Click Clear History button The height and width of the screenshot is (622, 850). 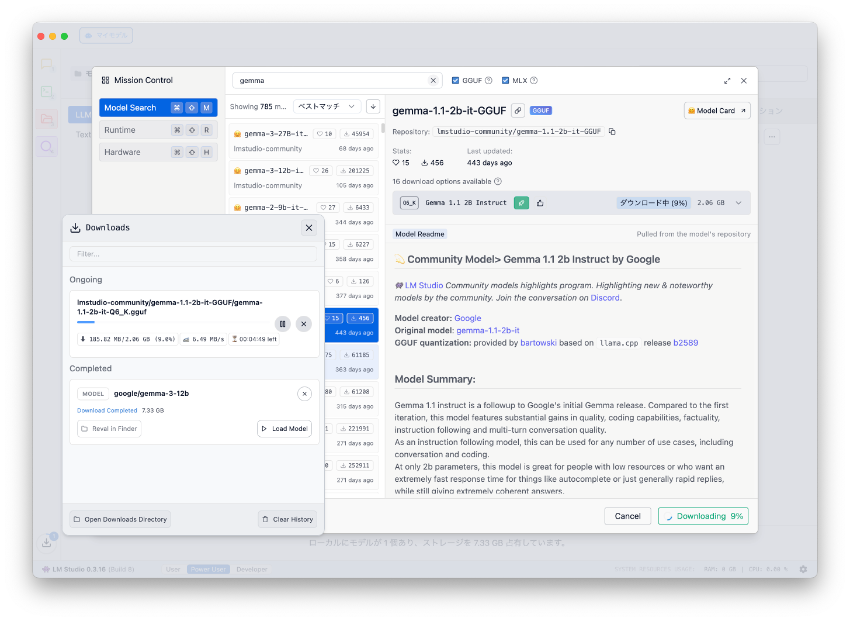click(287, 520)
